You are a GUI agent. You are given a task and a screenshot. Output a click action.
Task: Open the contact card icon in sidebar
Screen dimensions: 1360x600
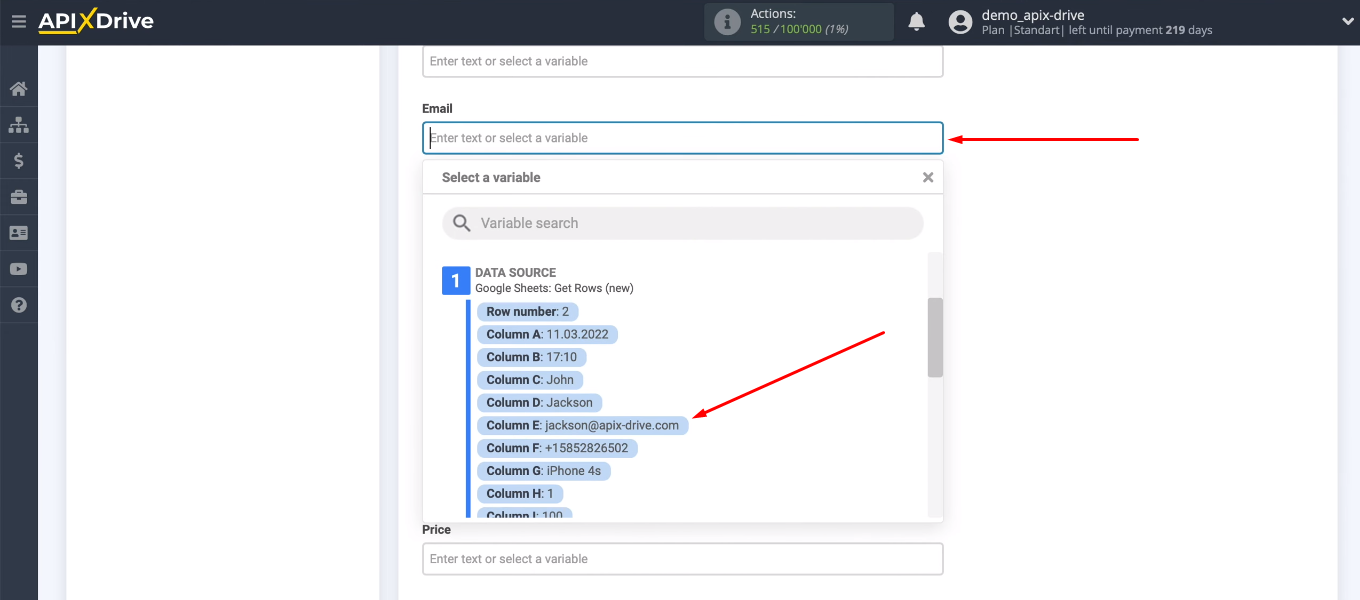coord(18,232)
